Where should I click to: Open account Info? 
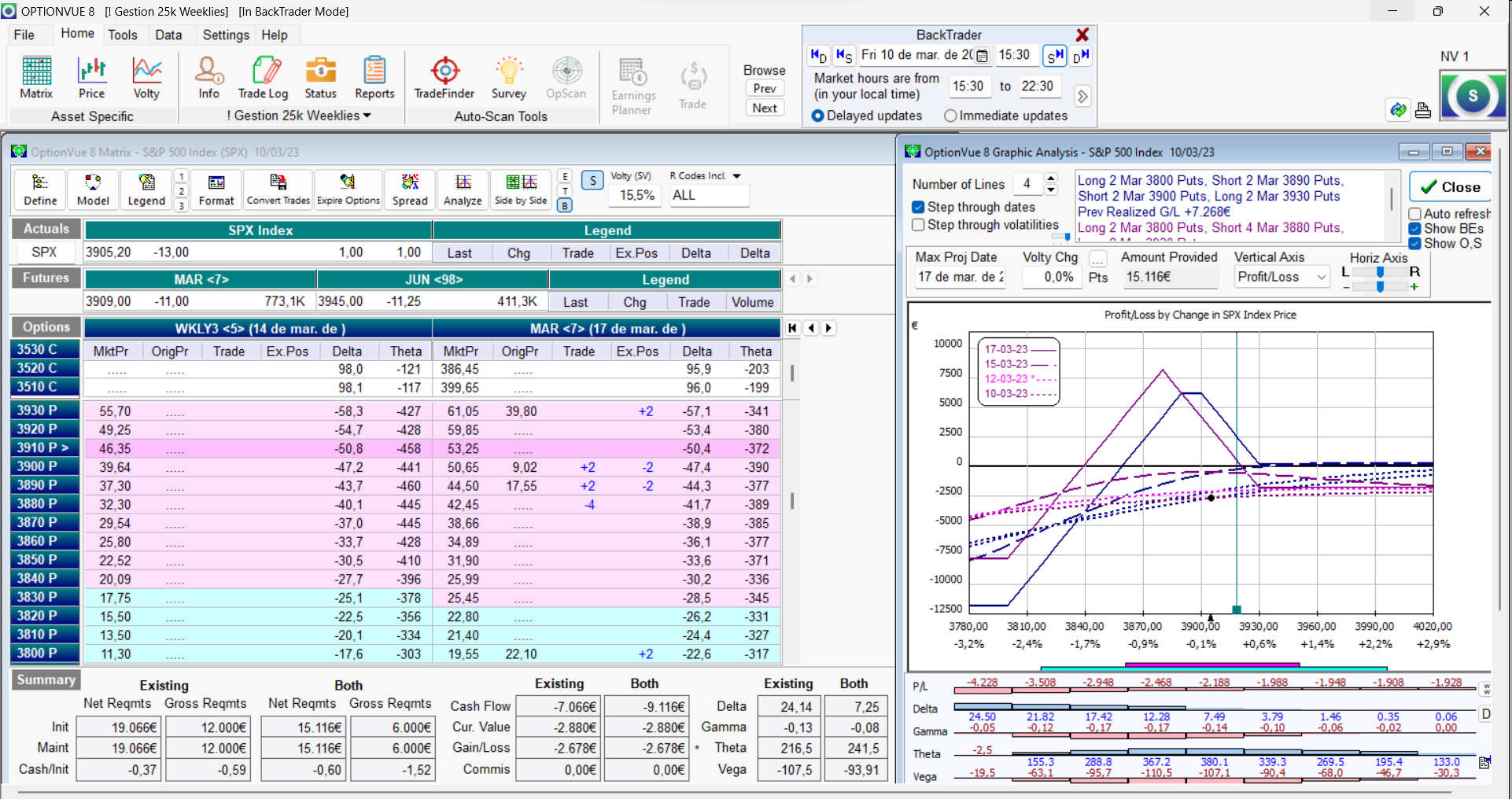click(x=209, y=78)
